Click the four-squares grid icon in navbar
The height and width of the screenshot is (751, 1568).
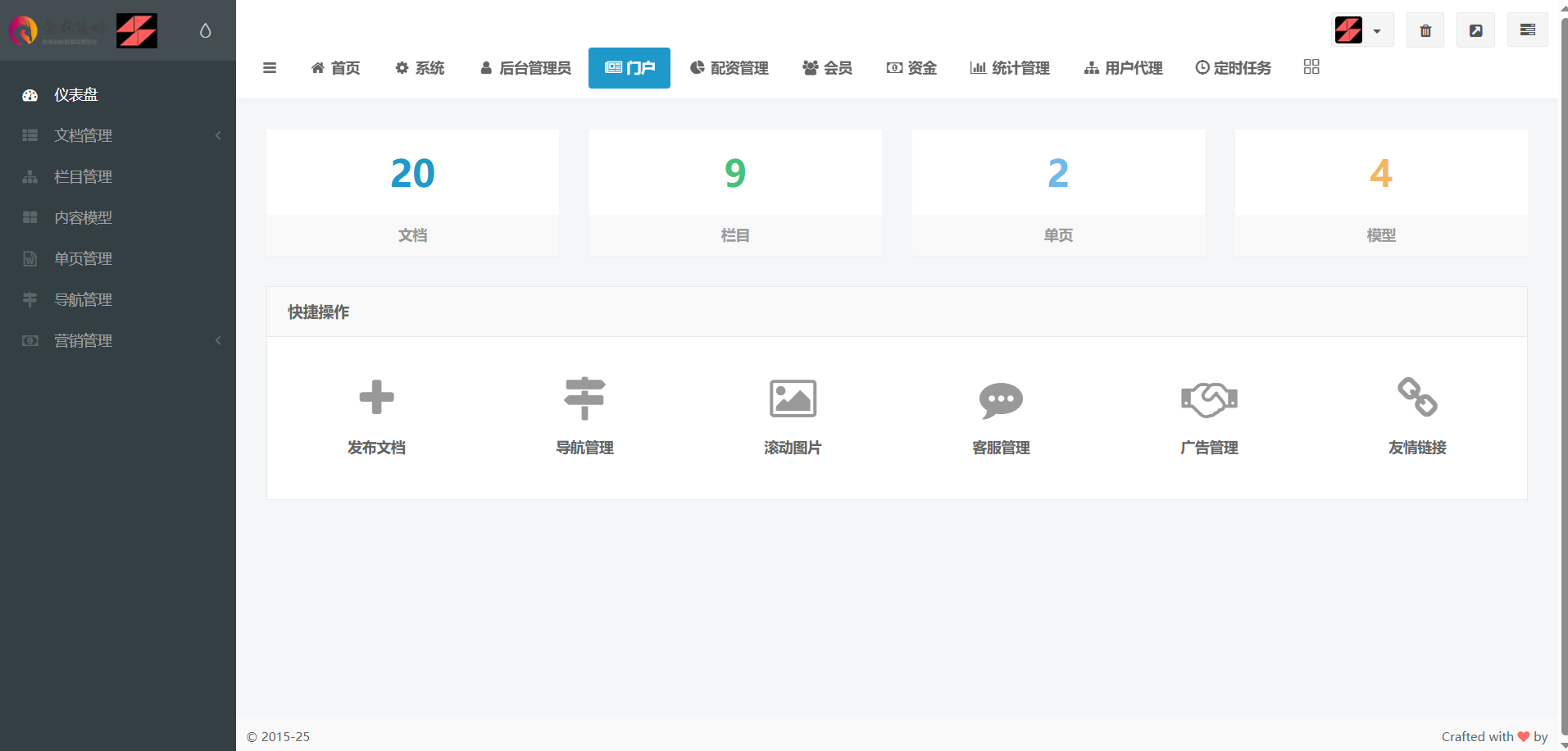coord(1311,67)
